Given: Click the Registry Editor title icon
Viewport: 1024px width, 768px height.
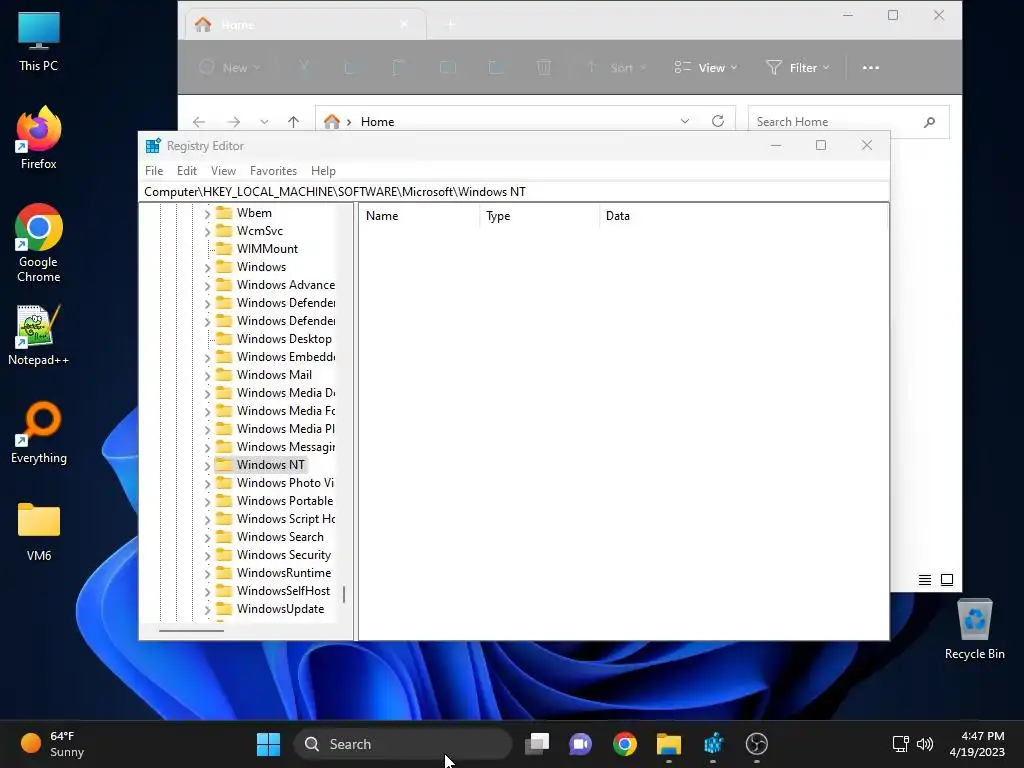Looking at the screenshot, I should click(x=153, y=146).
